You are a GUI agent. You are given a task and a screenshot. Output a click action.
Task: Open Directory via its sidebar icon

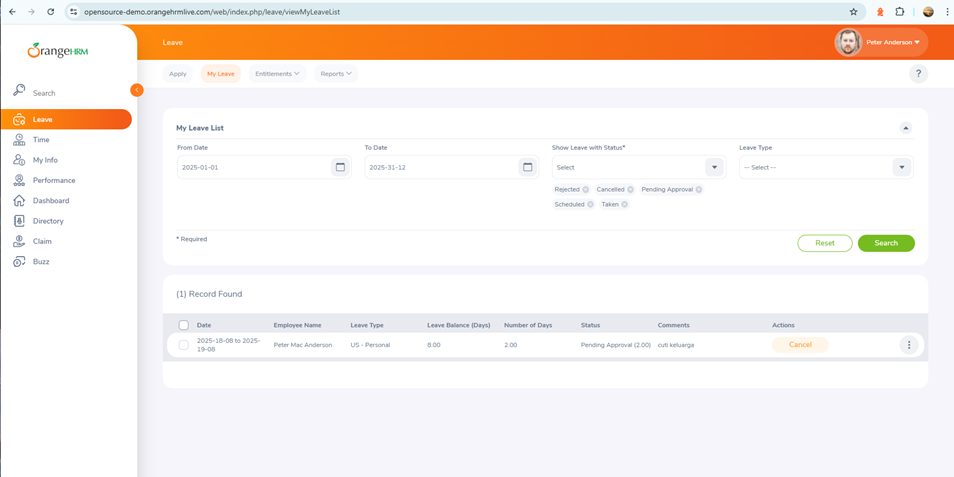pyautogui.click(x=19, y=221)
